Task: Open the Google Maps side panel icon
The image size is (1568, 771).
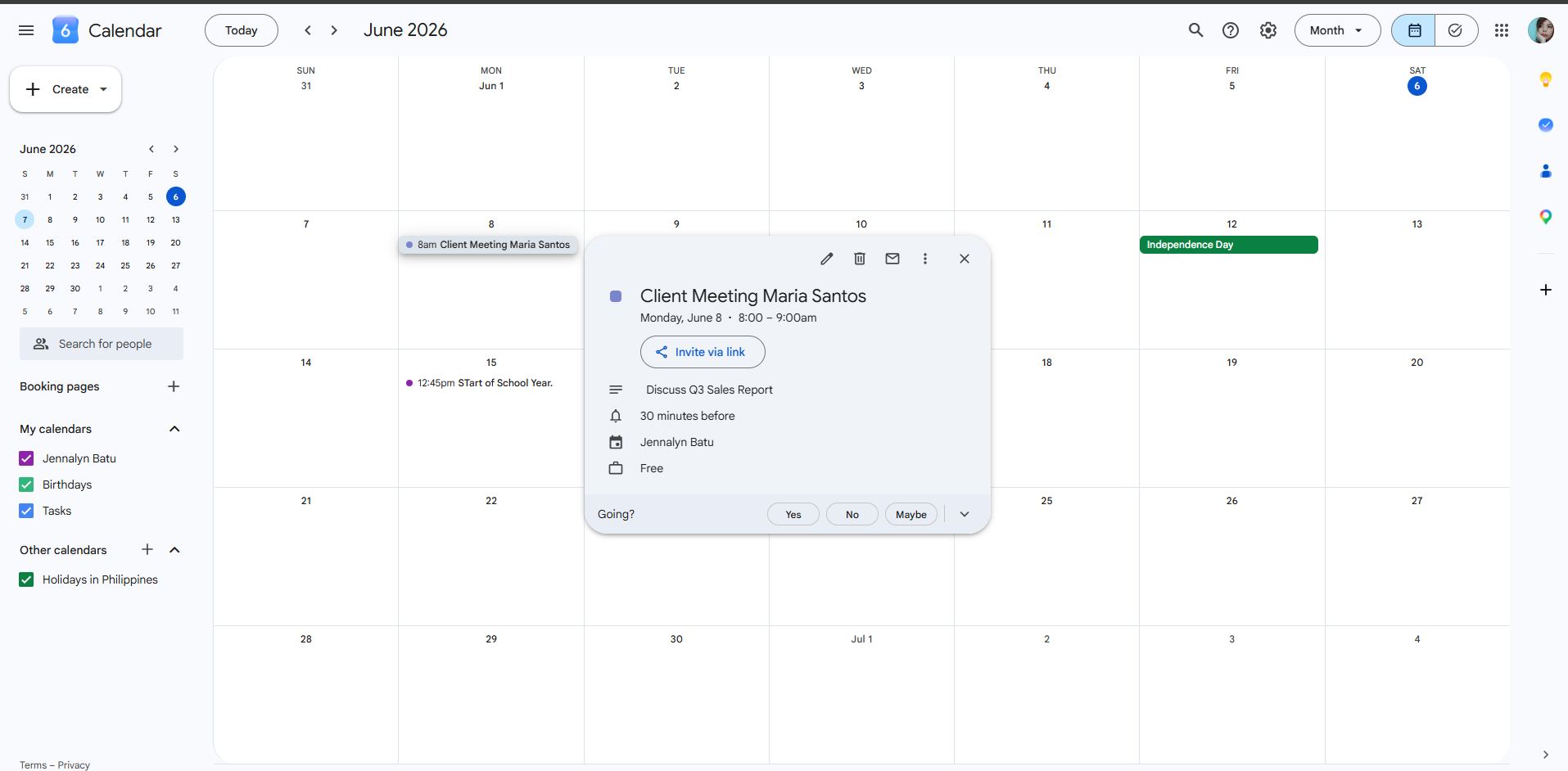Action: point(1545,217)
